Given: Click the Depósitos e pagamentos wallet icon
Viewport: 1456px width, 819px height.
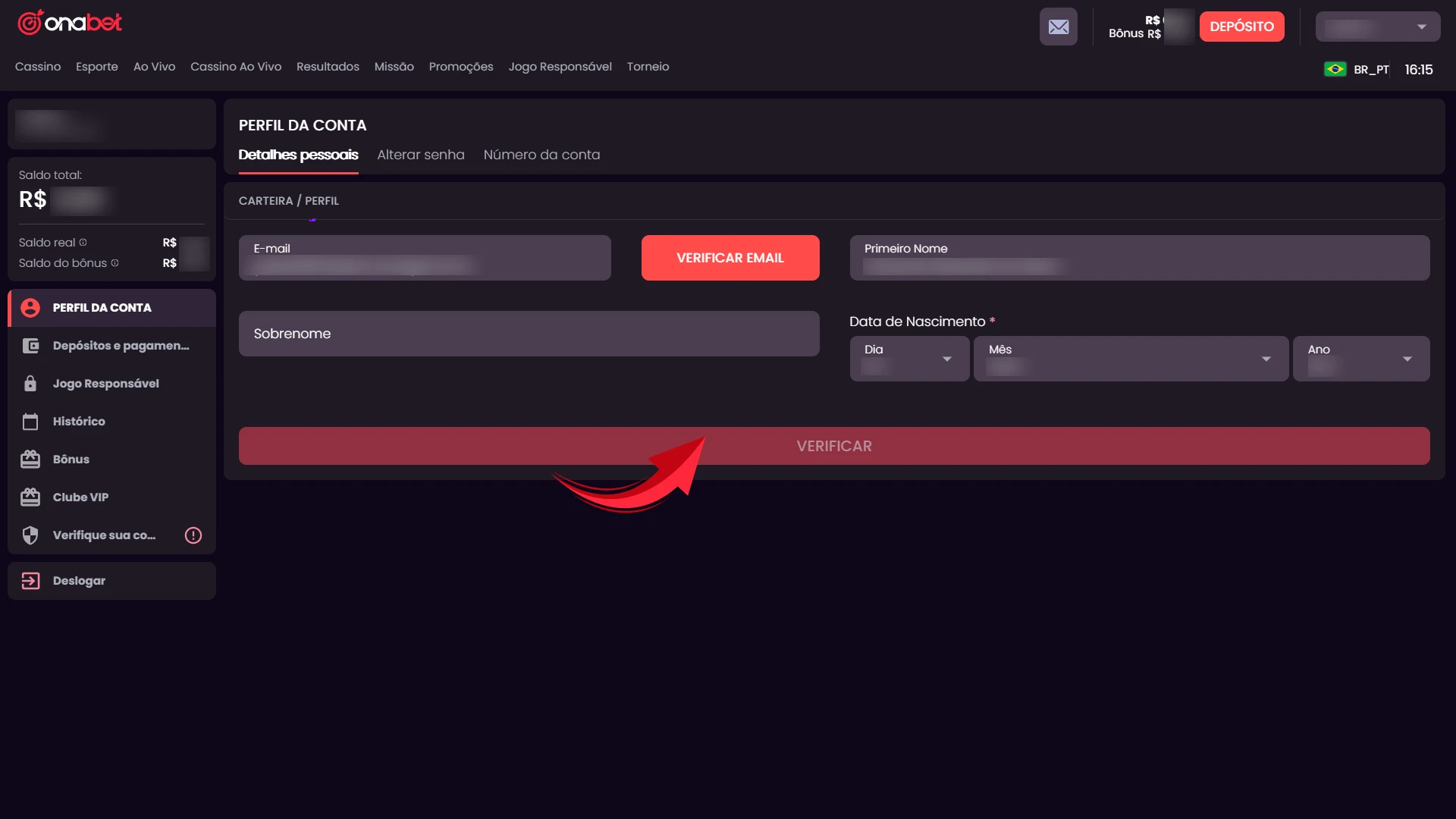Looking at the screenshot, I should click(x=30, y=346).
